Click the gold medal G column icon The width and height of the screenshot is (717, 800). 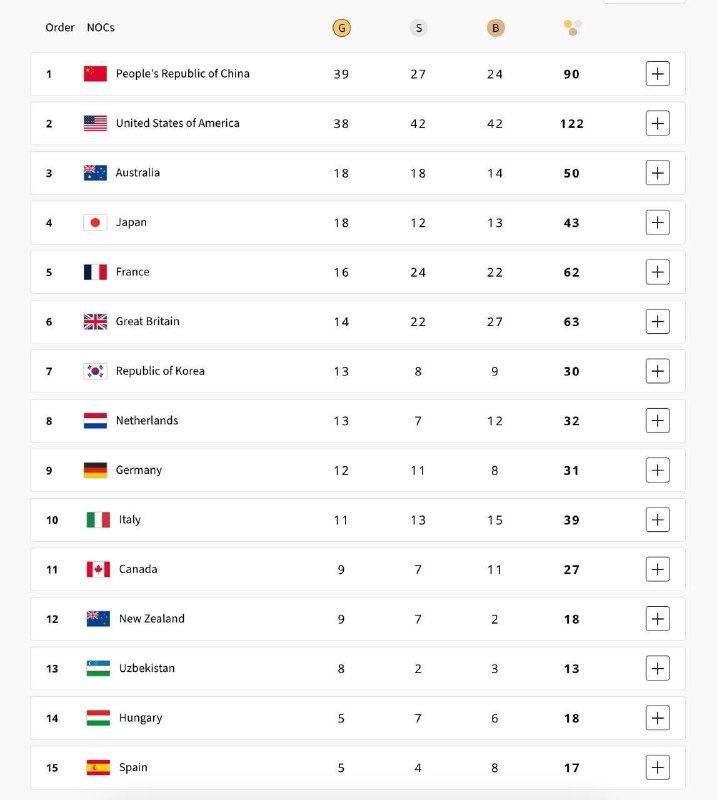click(x=341, y=28)
